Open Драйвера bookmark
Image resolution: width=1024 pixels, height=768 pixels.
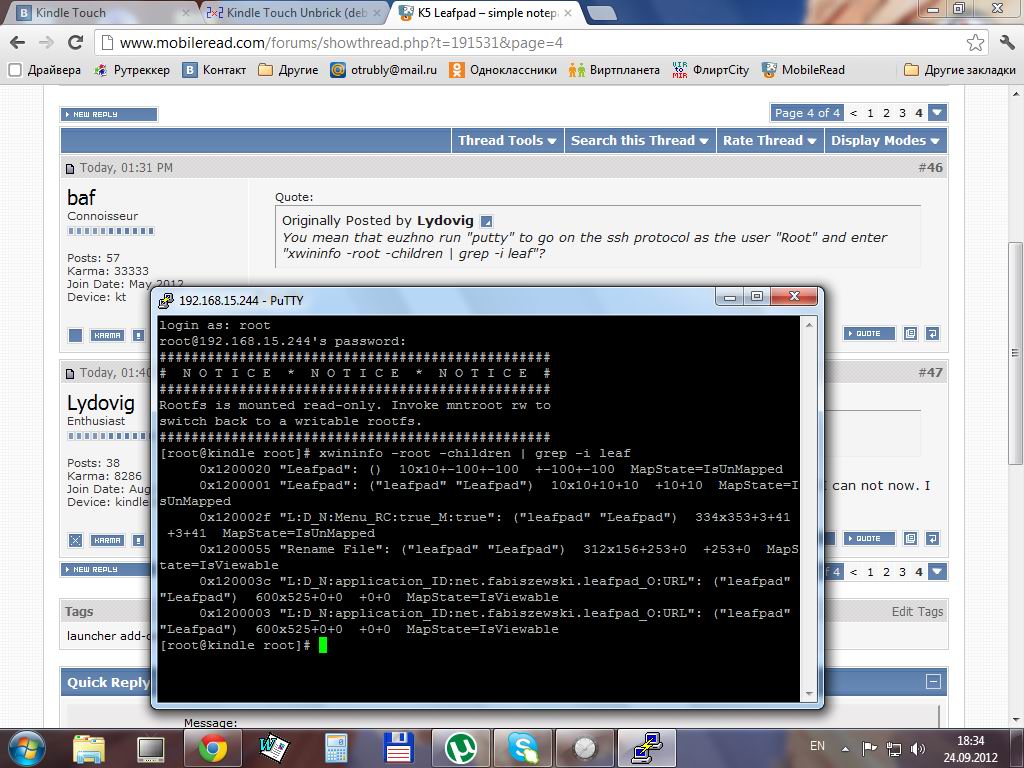pyautogui.click(x=44, y=70)
